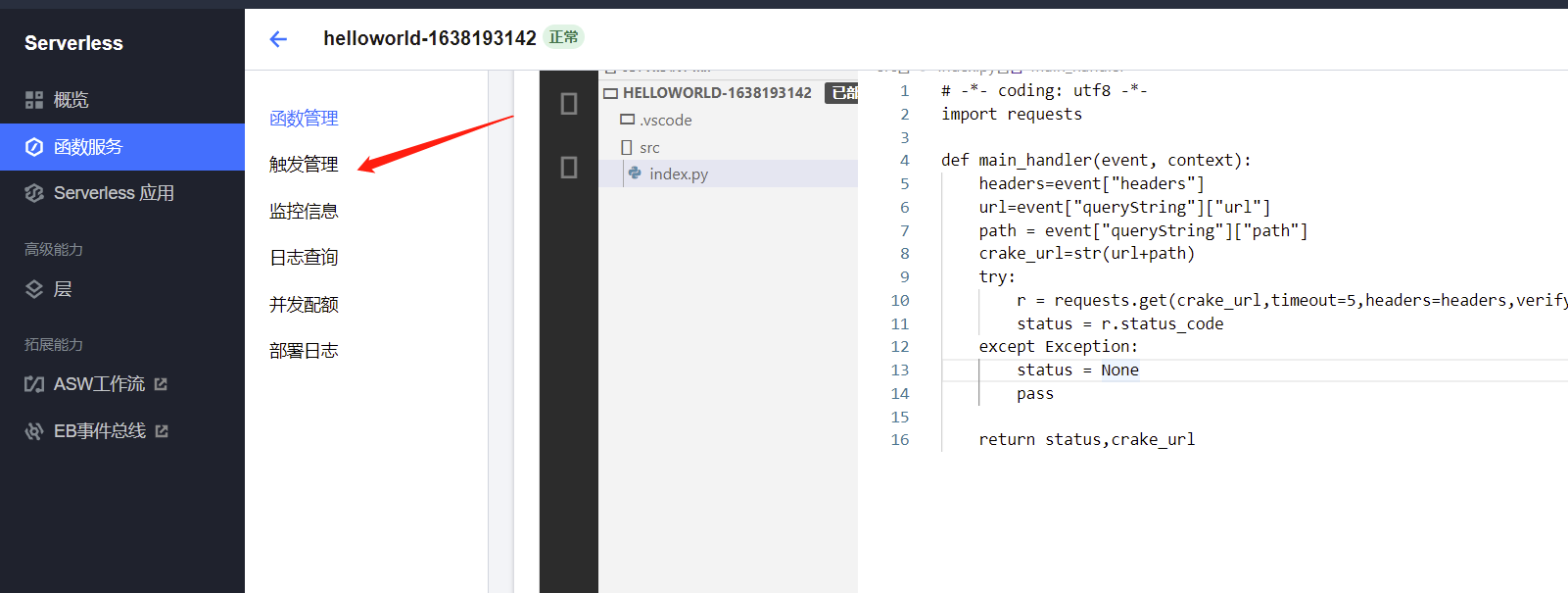Screen dimensions: 1568x593
Task: Click the 'crake_url=str(url+path)' line
Action: (1087, 253)
